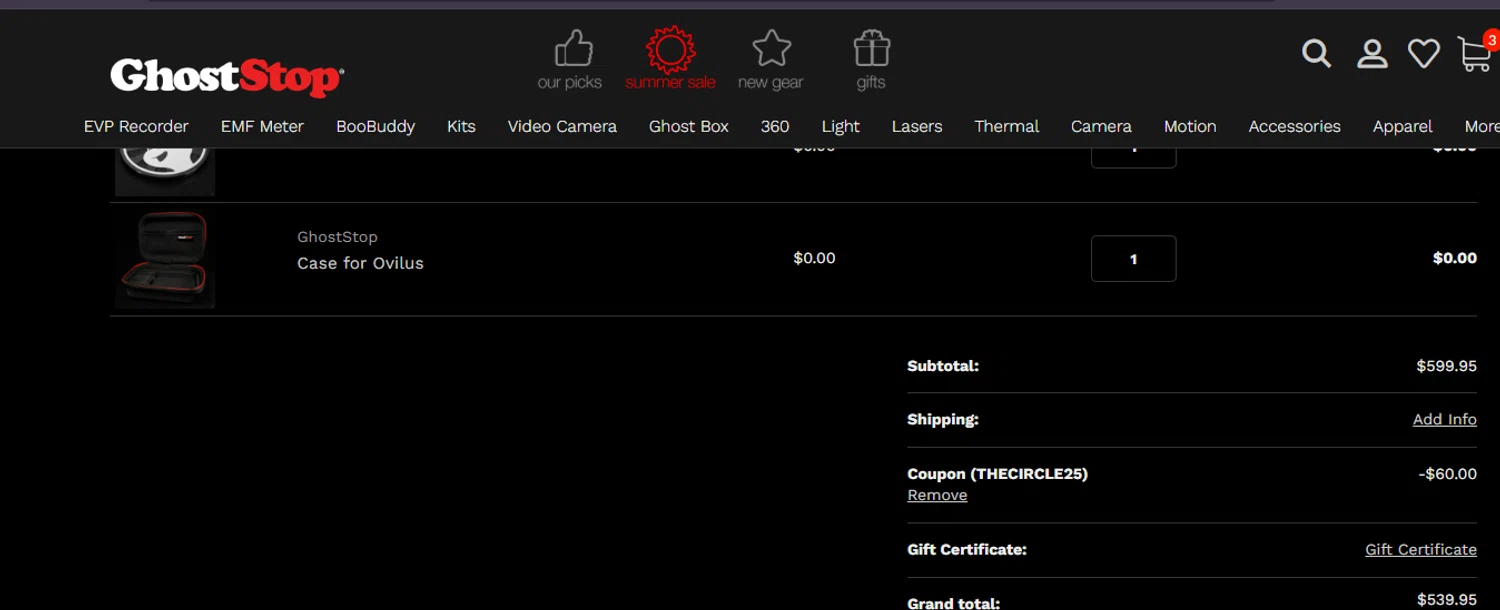The width and height of the screenshot is (1500, 610).
Task: Select the 360 menu item
Action: coord(775,126)
